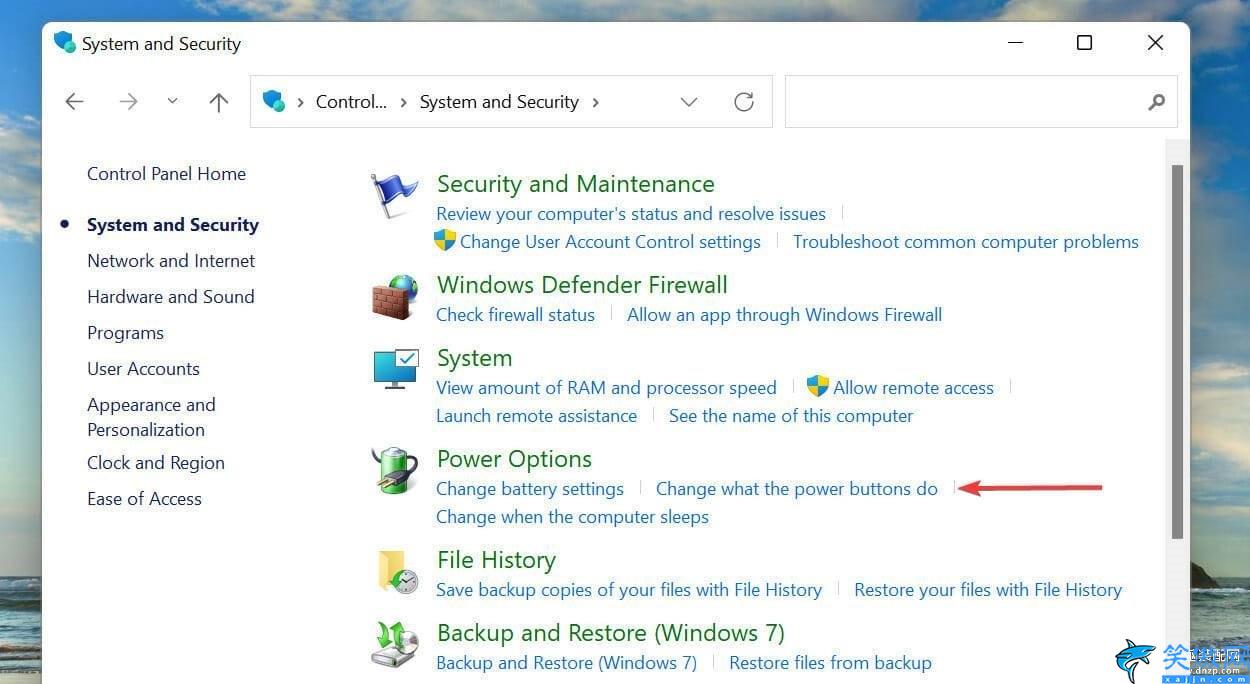Screen dimensions: 1250x684
Task: Click the Control Panel icon in the address bar
Action: click(x=273, y=101)
